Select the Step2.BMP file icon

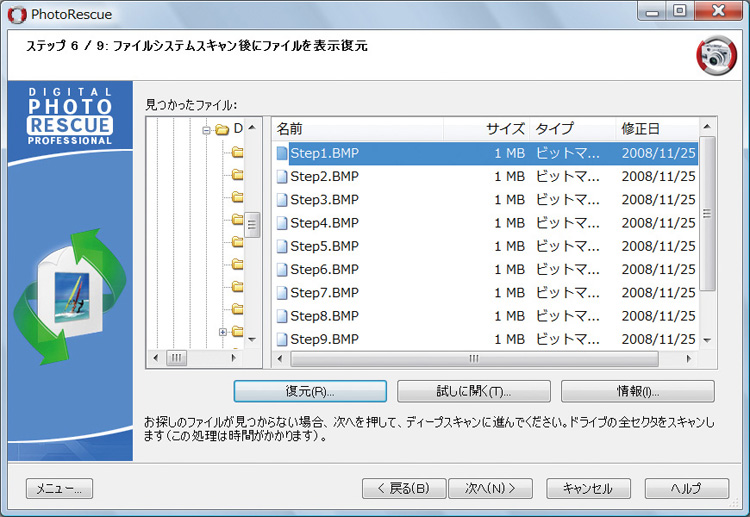point(282,176)
